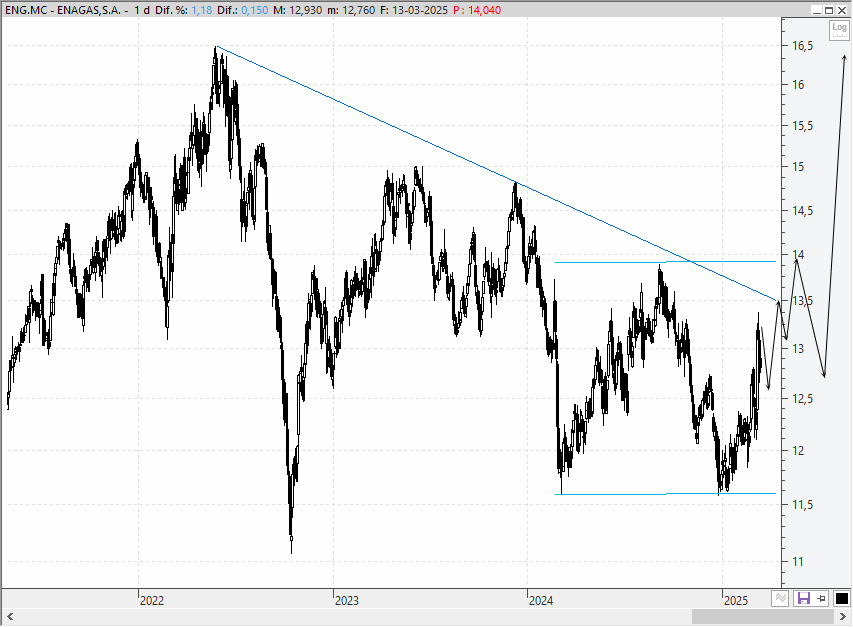Click the horizontal scrollbar right arrow
Screen dimensions: 853x627
pos(843,617)
